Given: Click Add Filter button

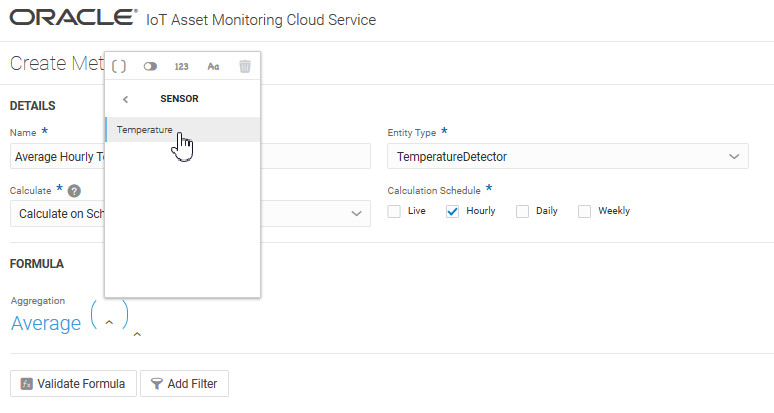Looking at the screenshot, I should 185,383.
